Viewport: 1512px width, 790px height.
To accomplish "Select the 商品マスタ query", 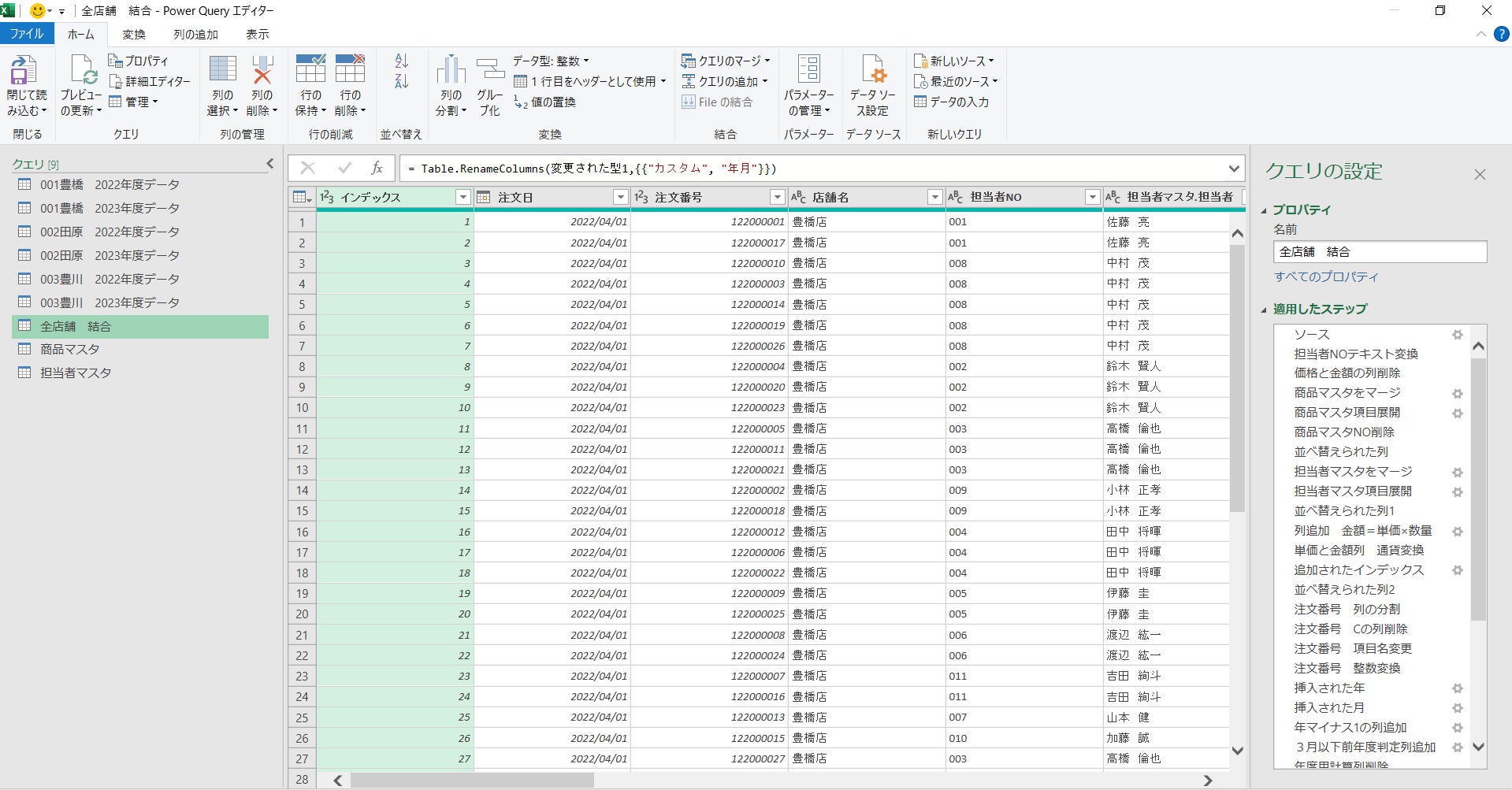I will pyautogui.click(x=70, y=350).
